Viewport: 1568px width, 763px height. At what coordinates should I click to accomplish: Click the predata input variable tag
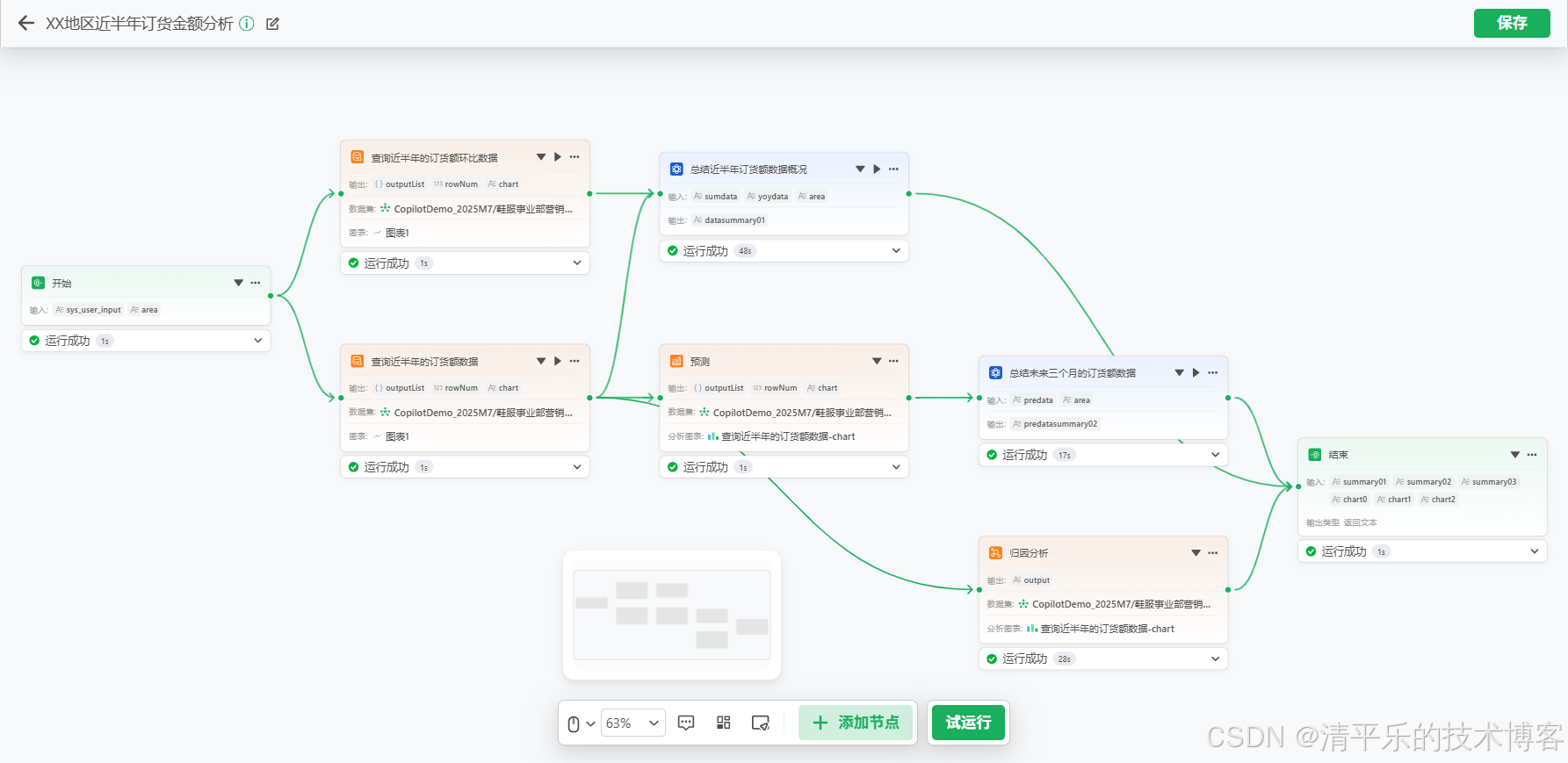coord(1032,400)
